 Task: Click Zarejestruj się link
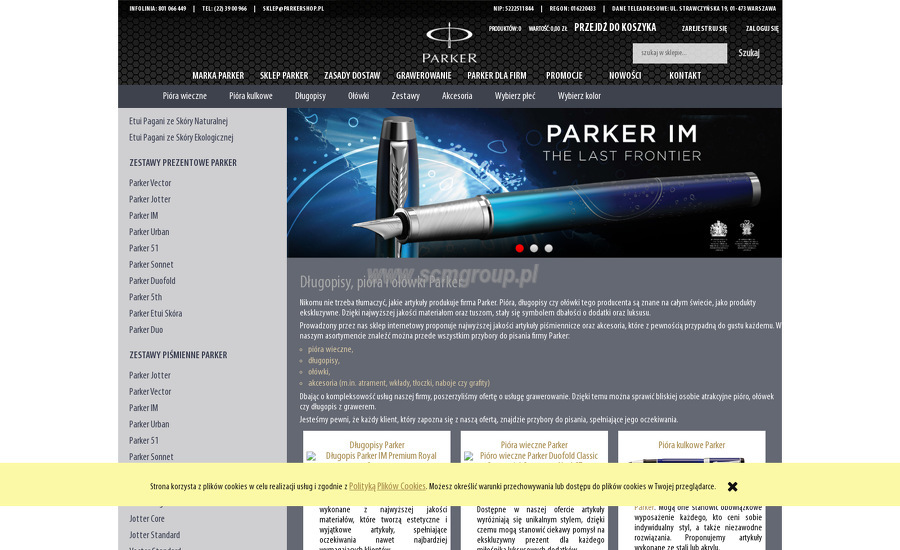[704, 28]
